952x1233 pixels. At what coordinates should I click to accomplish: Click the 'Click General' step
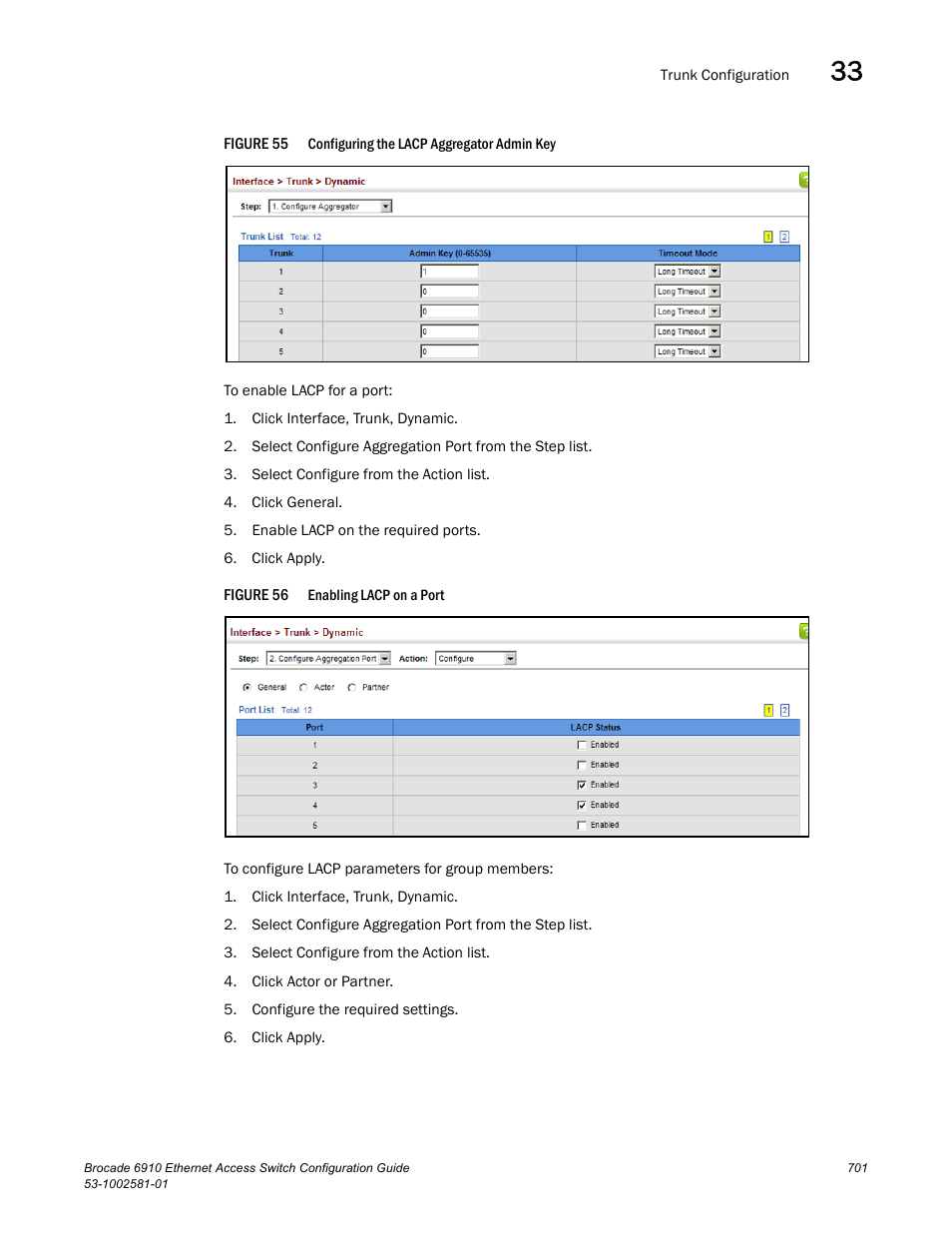[296, 502]
